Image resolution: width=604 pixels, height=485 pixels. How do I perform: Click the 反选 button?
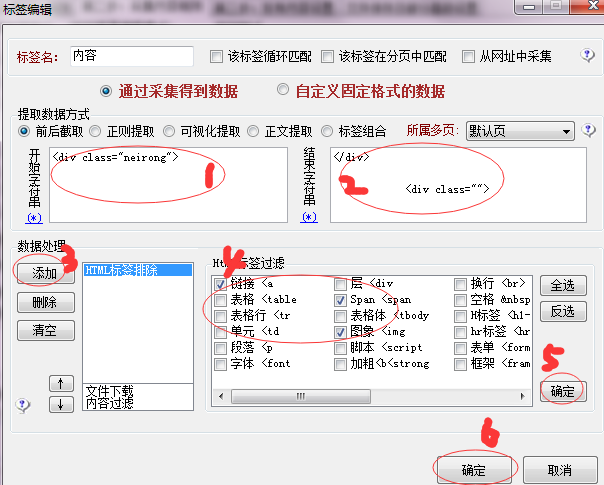pyautogui.click(x=563, y=311)
